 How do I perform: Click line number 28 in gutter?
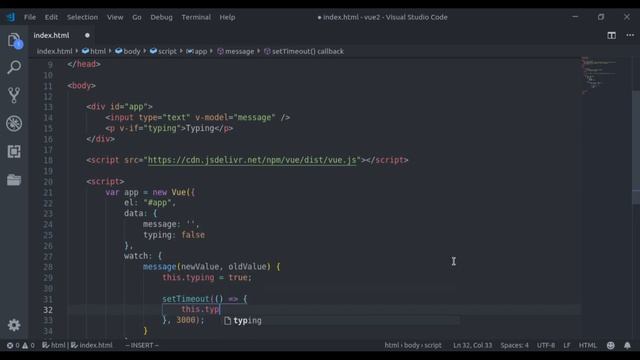48,267
